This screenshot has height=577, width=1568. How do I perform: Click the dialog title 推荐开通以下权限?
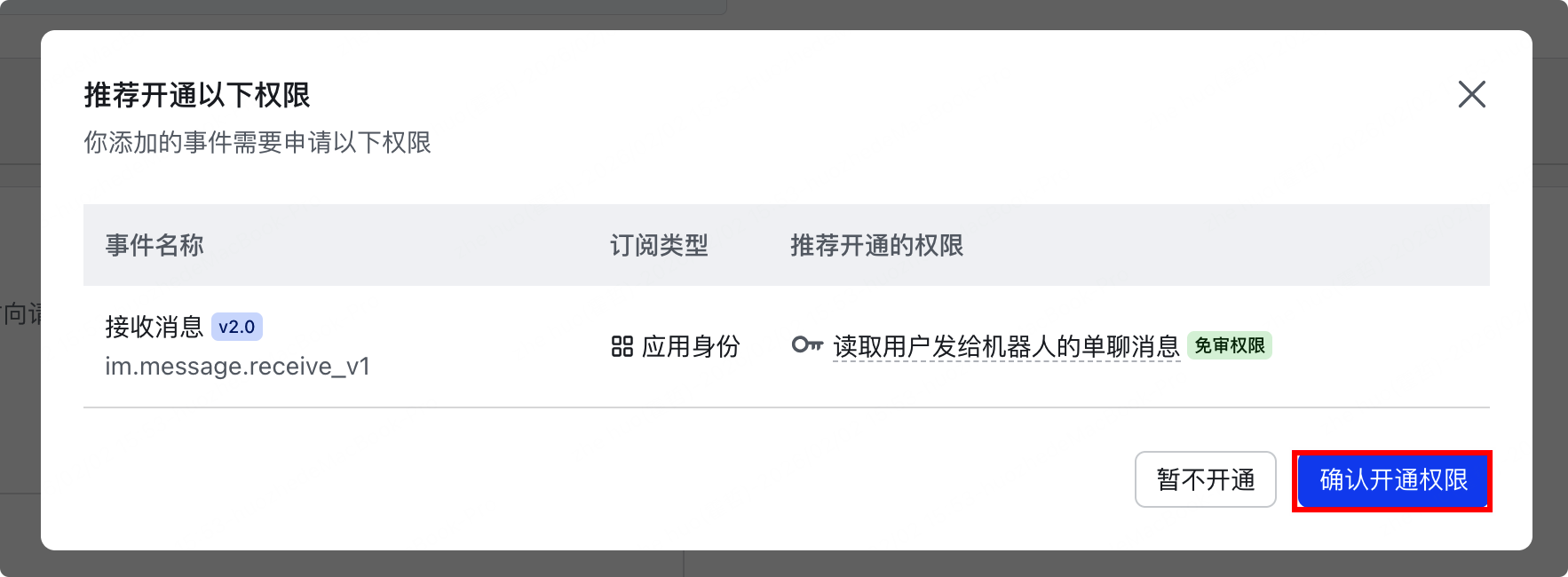pyautogui.click(x=196, y=95)
